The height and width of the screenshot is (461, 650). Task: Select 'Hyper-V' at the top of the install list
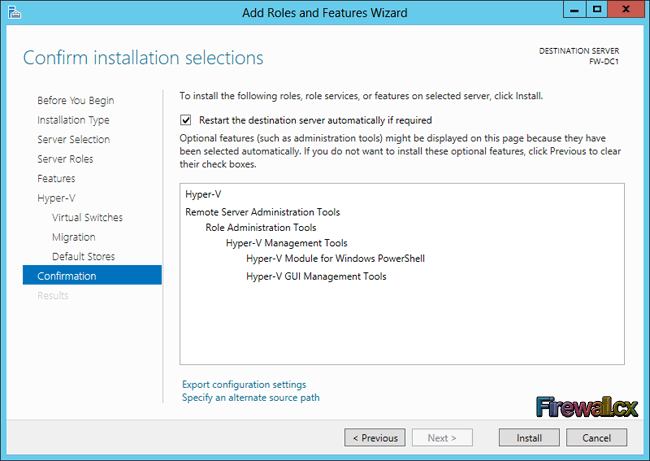coord(203,194)
